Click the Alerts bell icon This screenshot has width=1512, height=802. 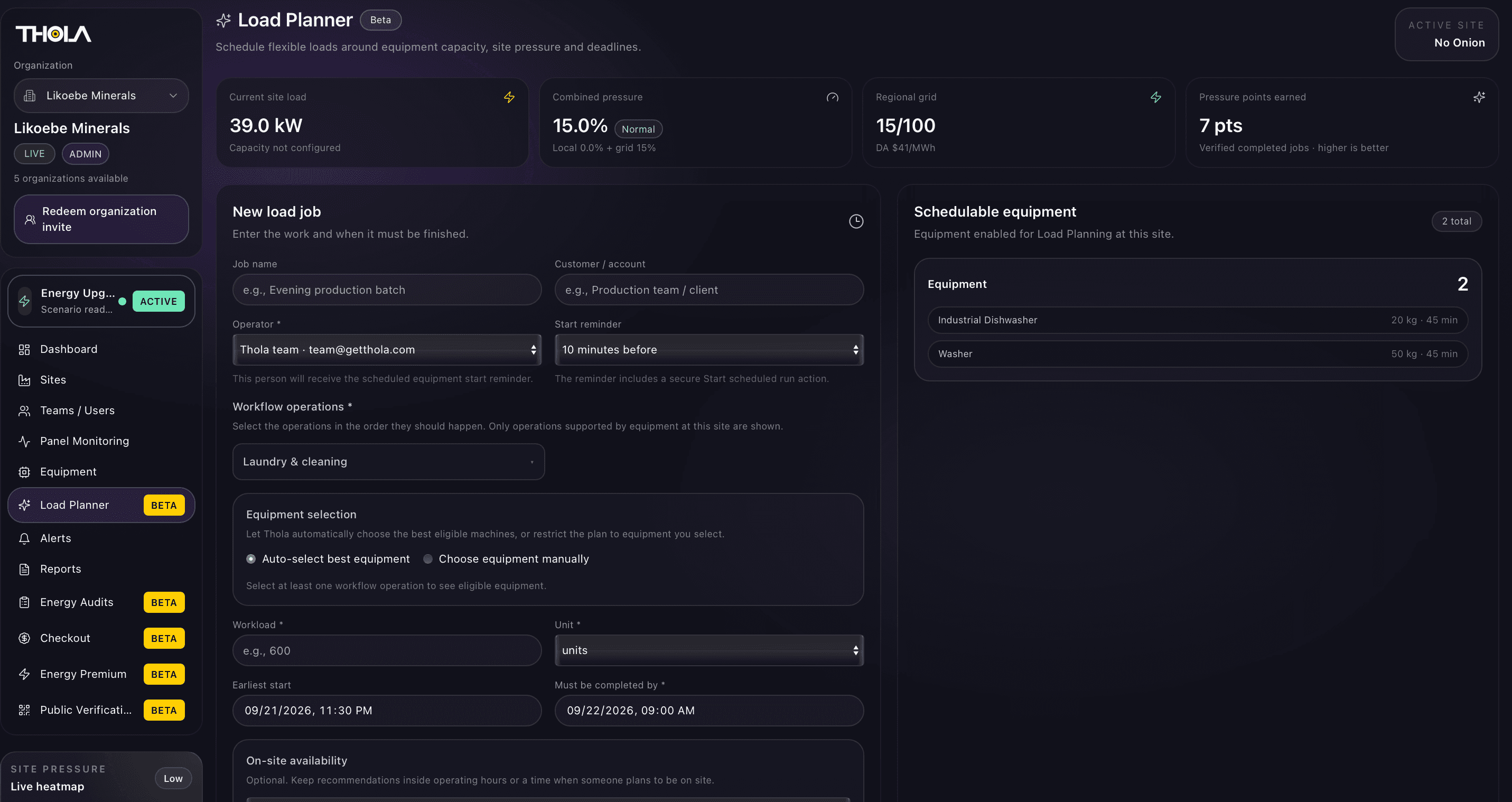point(24,538)
